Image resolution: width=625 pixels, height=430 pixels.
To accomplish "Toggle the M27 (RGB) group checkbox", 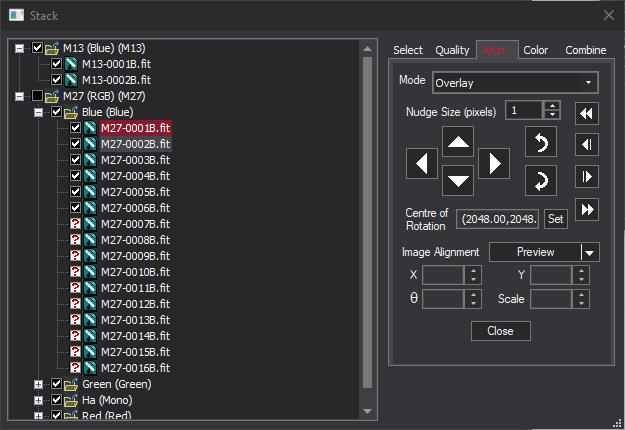I will pos(38,96).
